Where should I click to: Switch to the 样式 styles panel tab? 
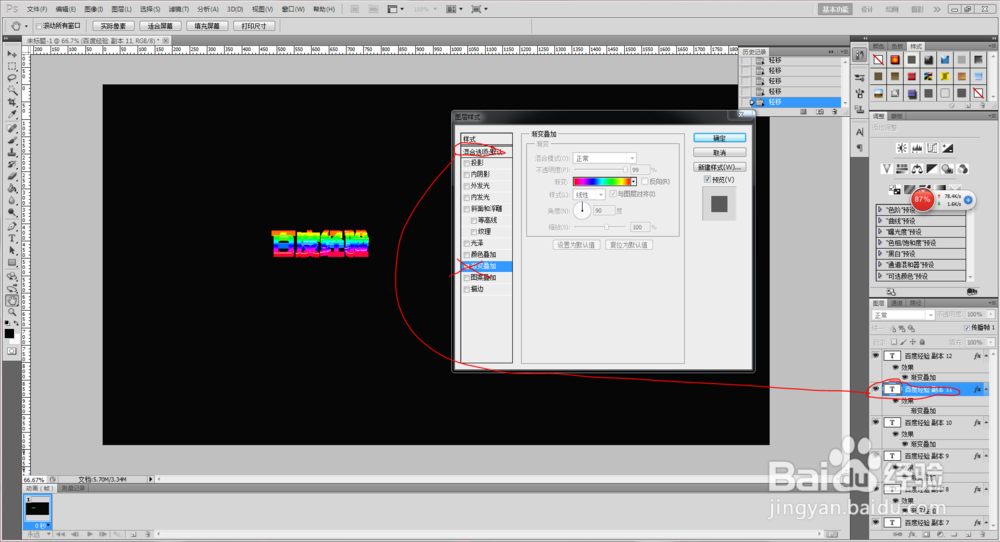tap(916, 47)
